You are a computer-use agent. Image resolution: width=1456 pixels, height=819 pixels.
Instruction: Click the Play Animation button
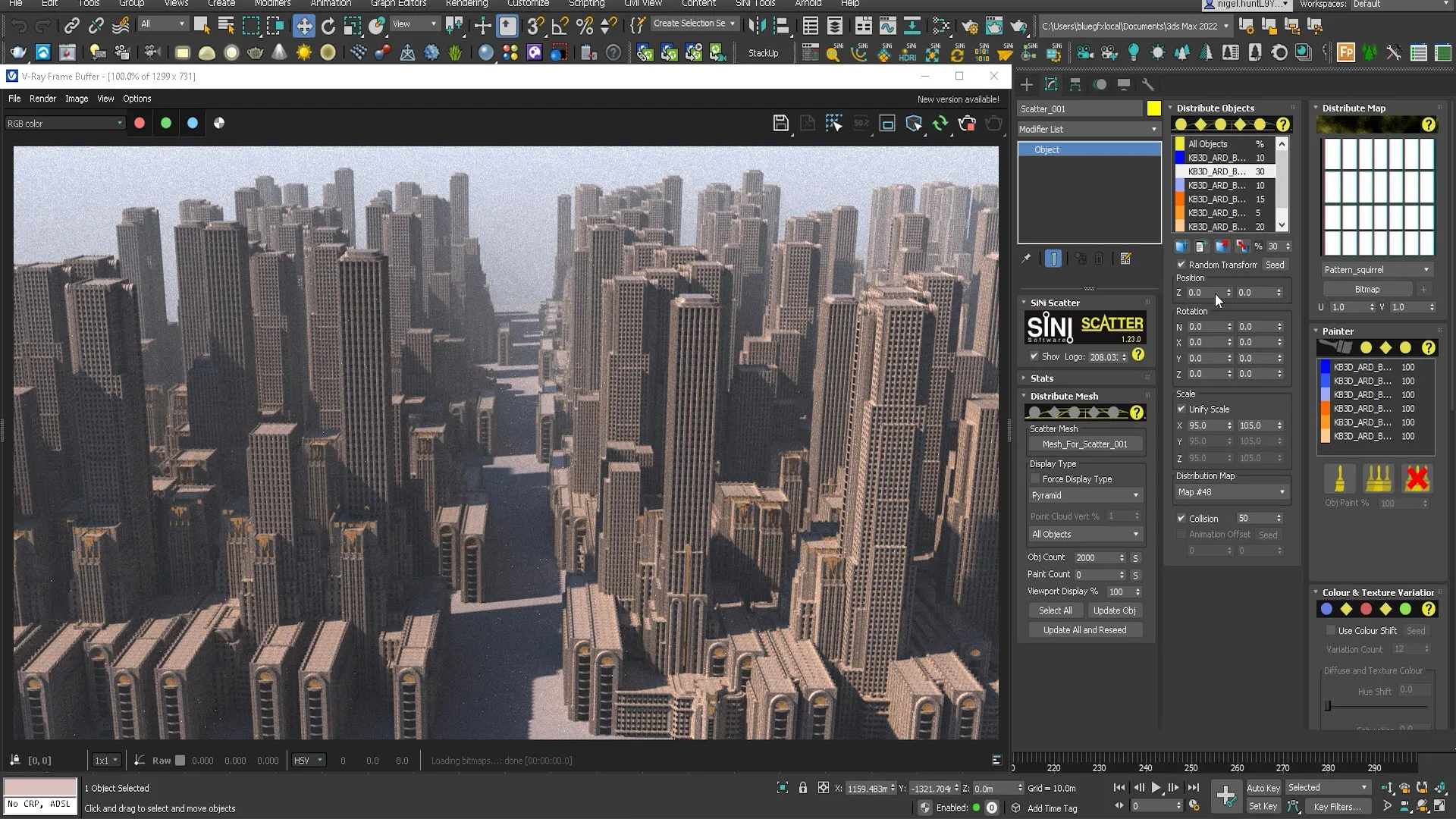click(1156, 788)
